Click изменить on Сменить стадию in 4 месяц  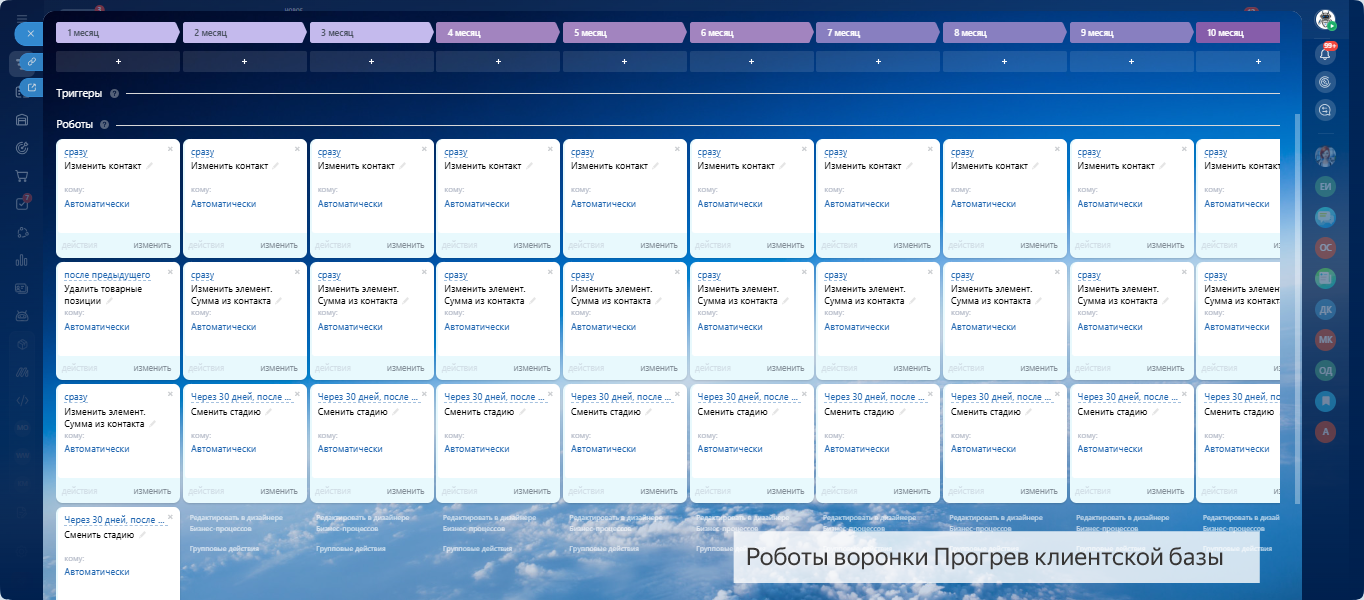click(x=532, y=491)
